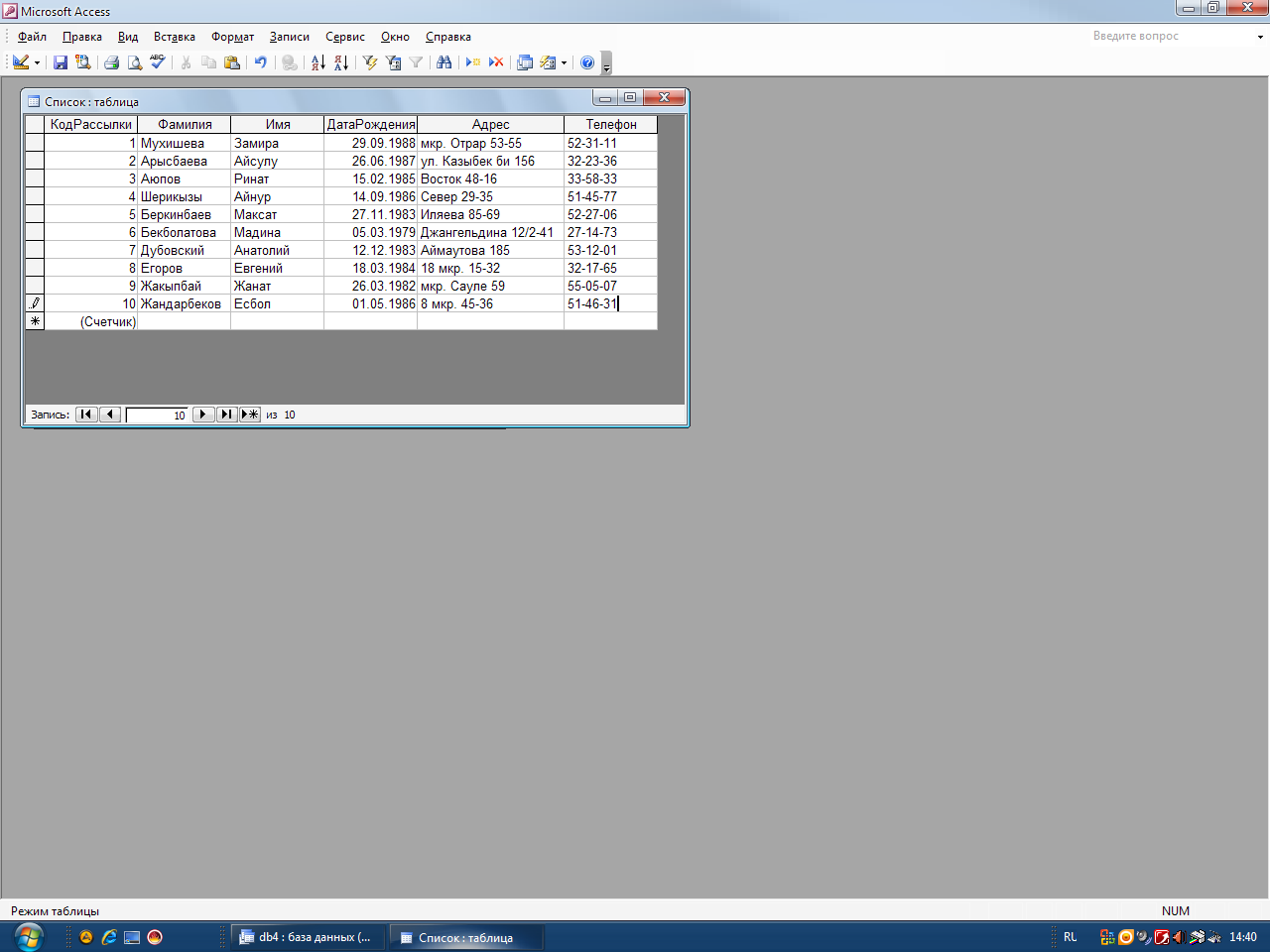Open the Вид menu

pyautogui.click(x=128, y=37)
